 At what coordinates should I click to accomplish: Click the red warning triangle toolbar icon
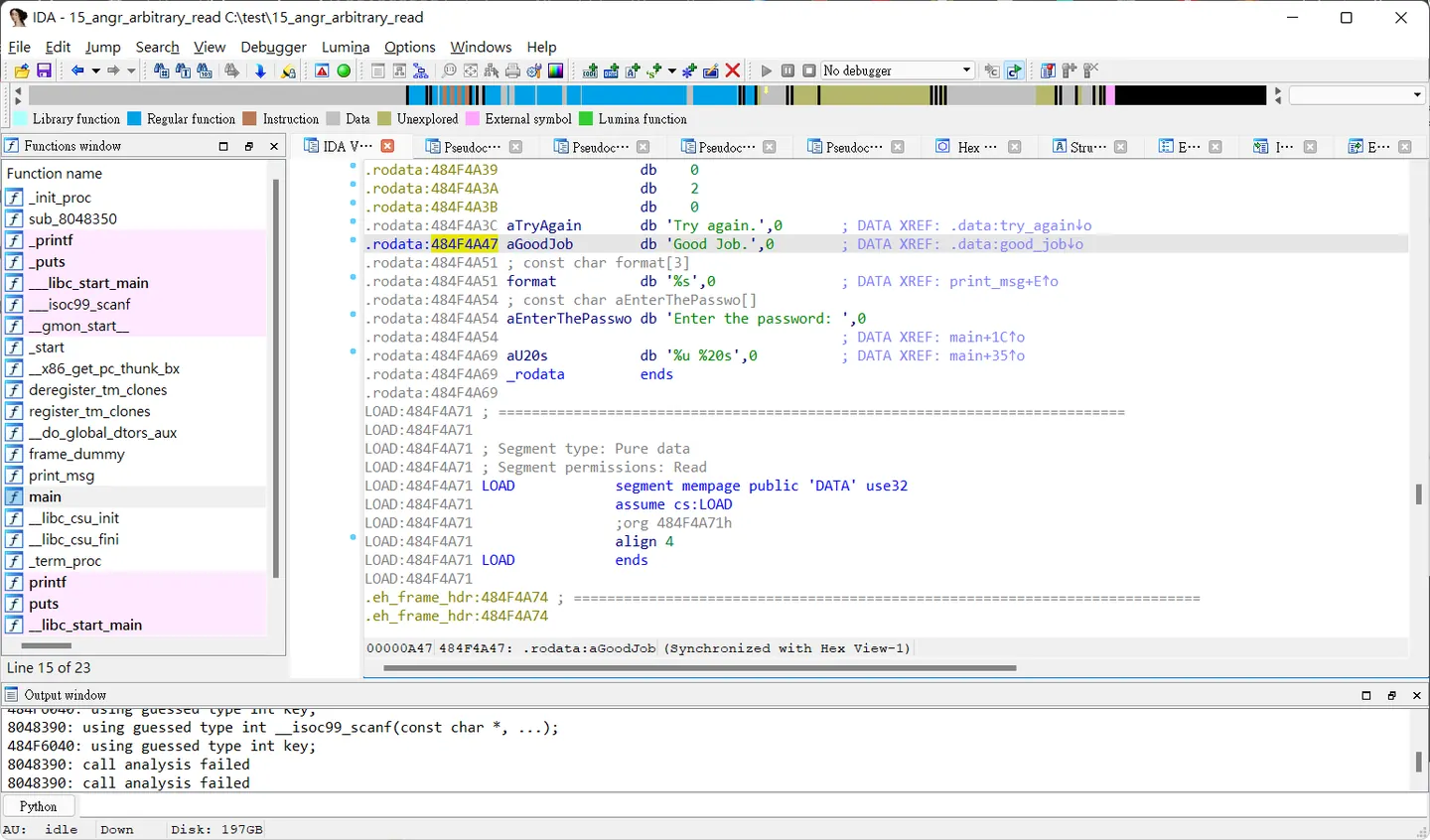coord(322,70)
